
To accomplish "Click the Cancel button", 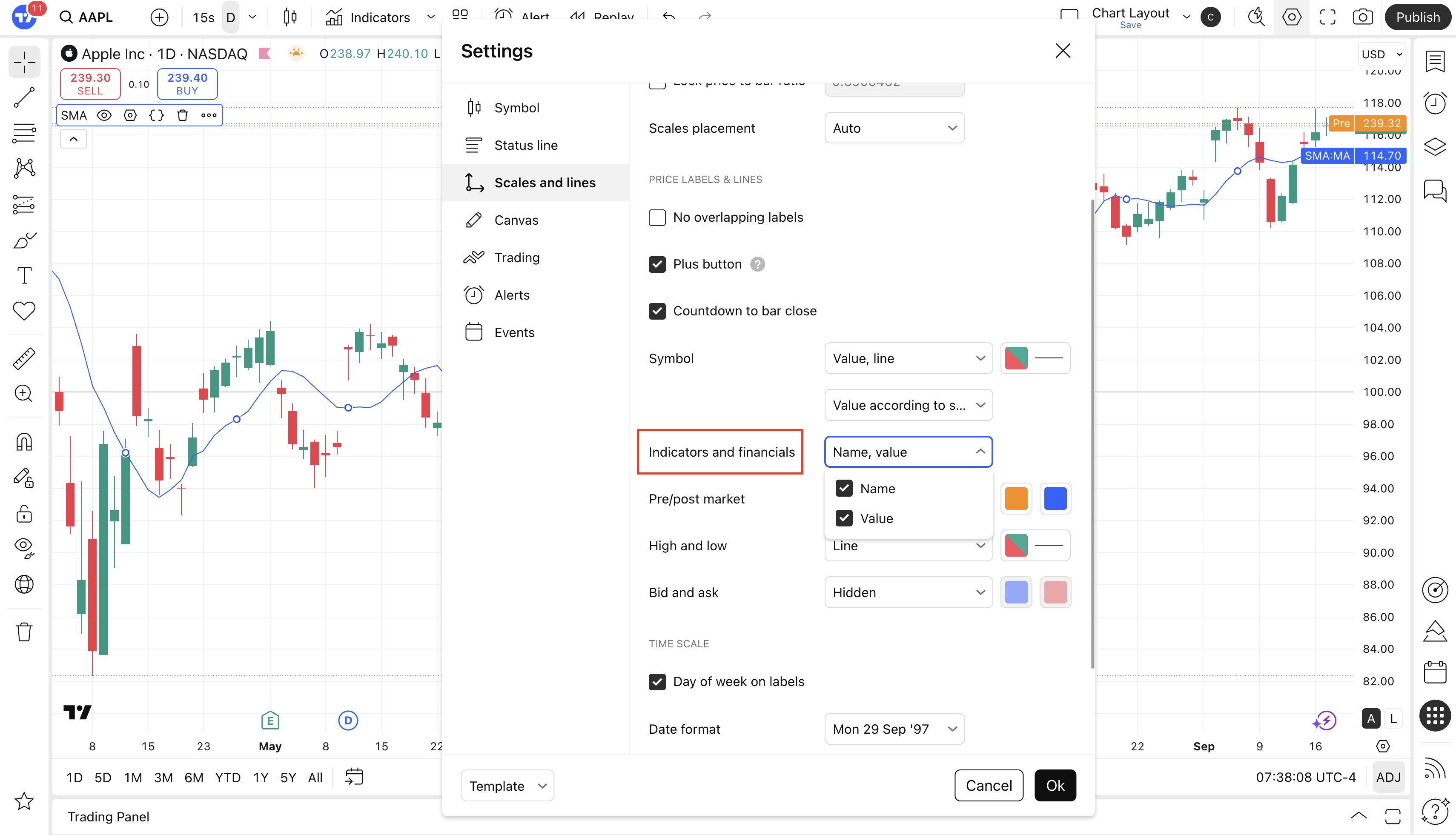I will (x=989, y=786).
